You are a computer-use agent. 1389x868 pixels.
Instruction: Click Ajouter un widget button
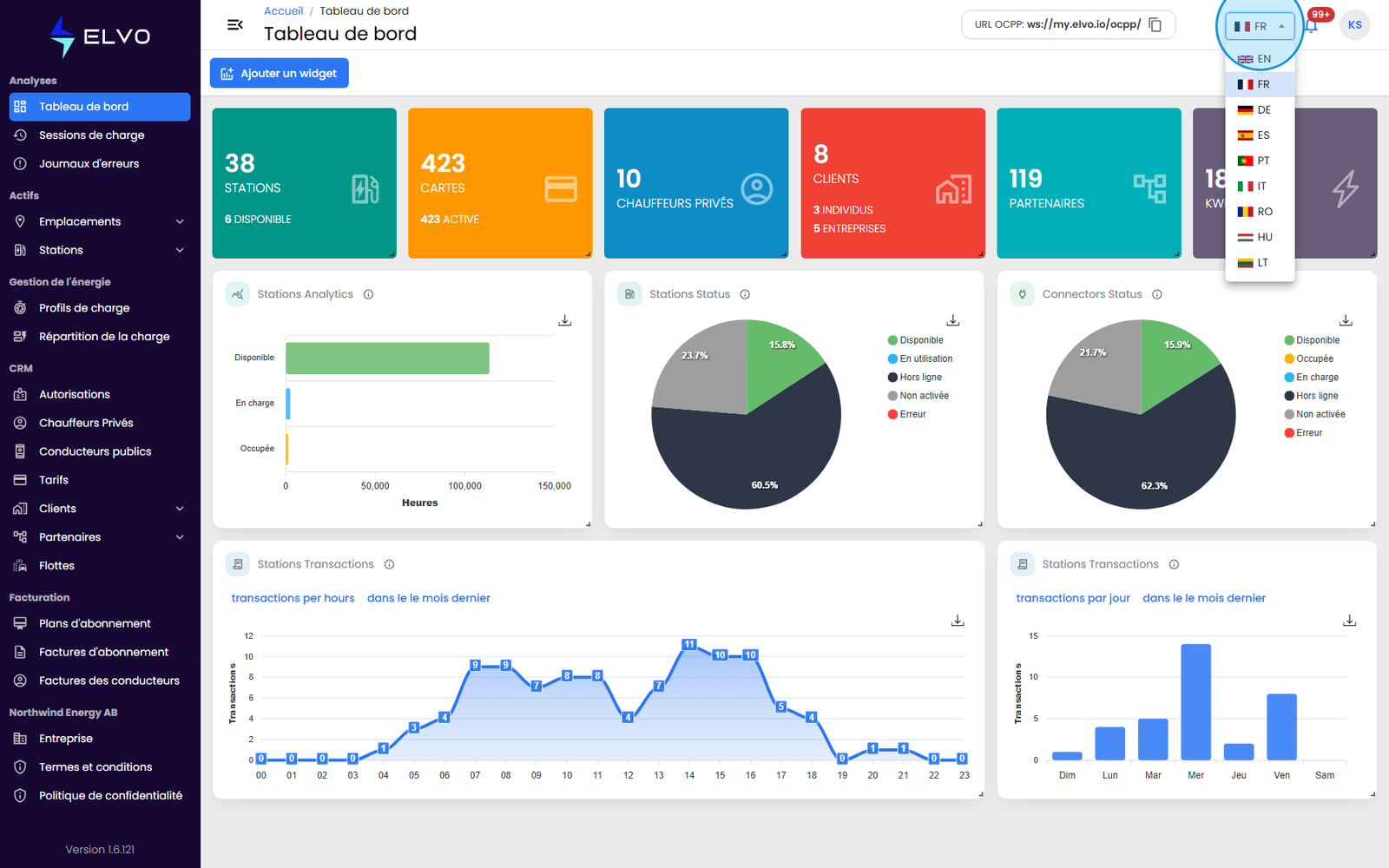pyautogui.click(x=280, y=73)
